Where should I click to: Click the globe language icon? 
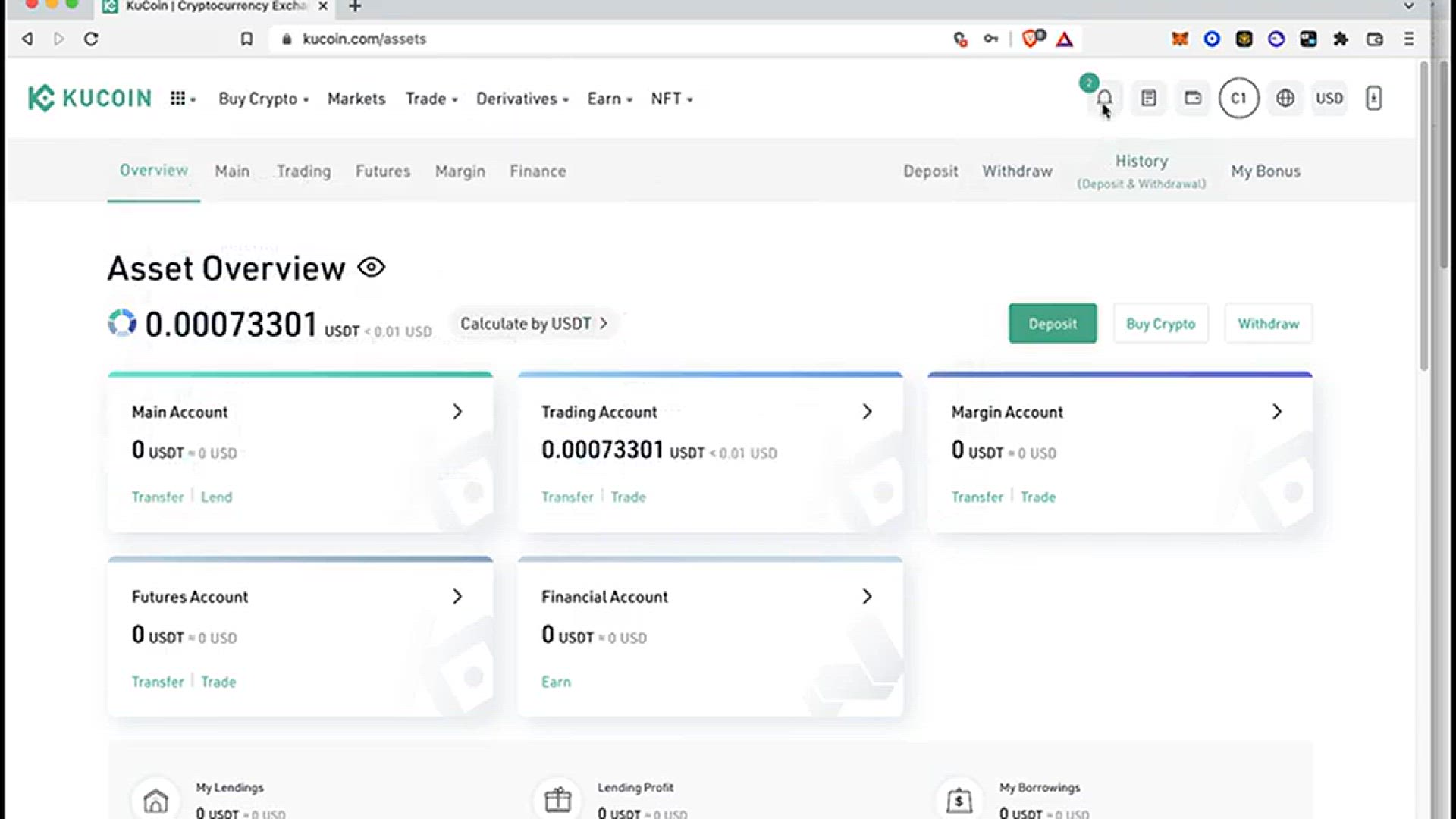click(1285, 99)
